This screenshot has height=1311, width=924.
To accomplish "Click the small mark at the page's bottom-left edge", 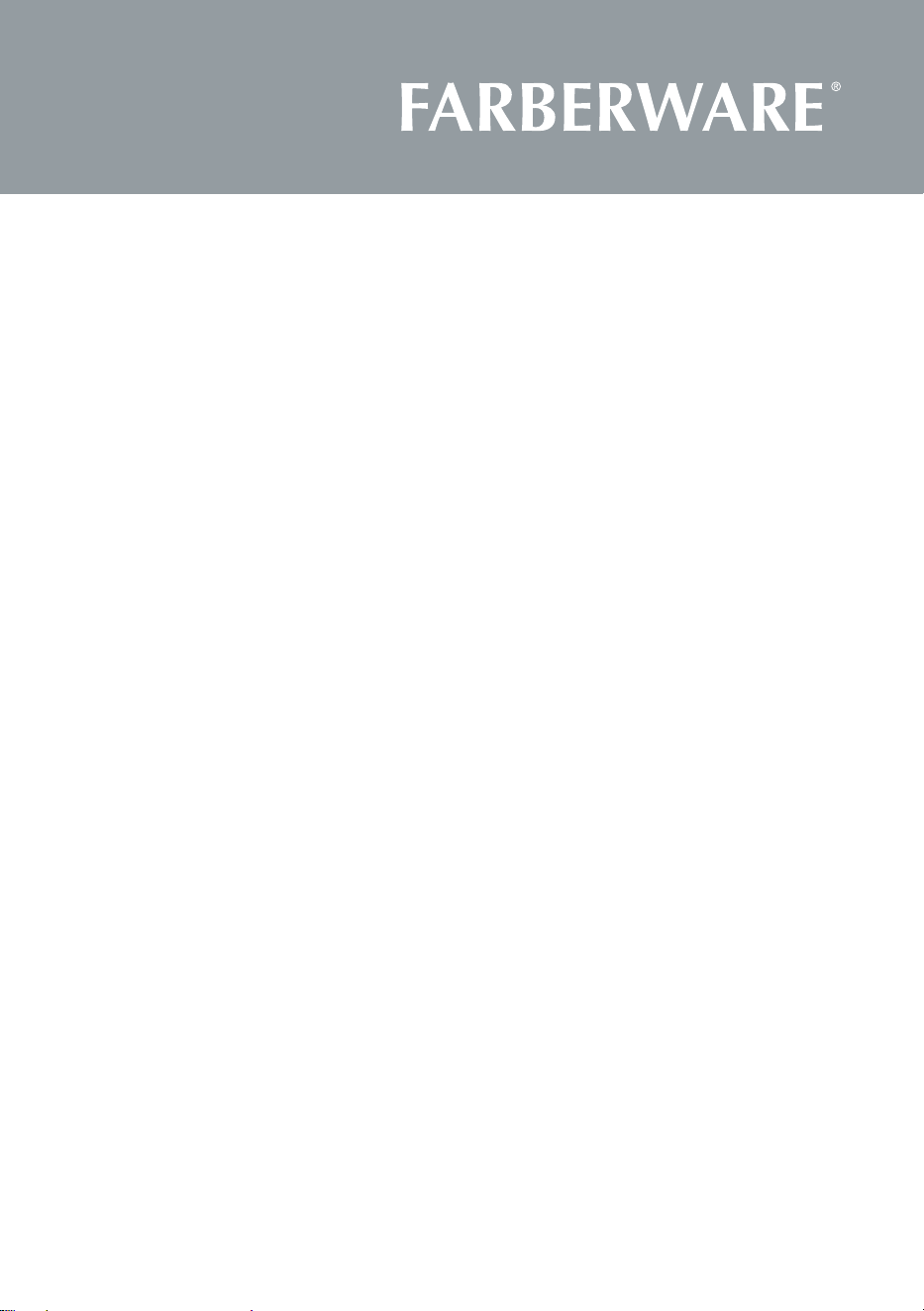I will tap(8, 1308).
